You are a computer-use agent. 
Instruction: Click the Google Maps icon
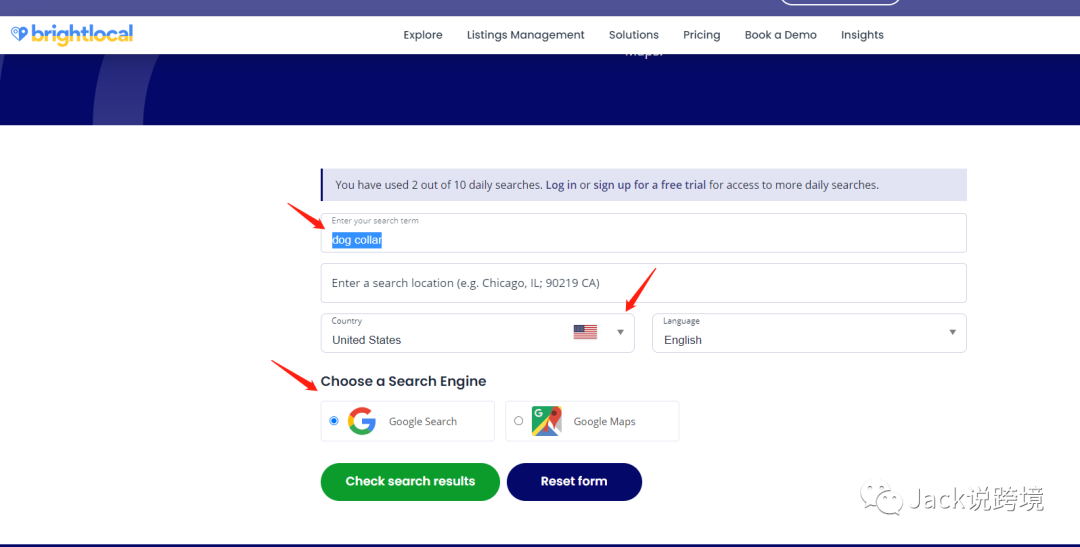tap(546, 421)
